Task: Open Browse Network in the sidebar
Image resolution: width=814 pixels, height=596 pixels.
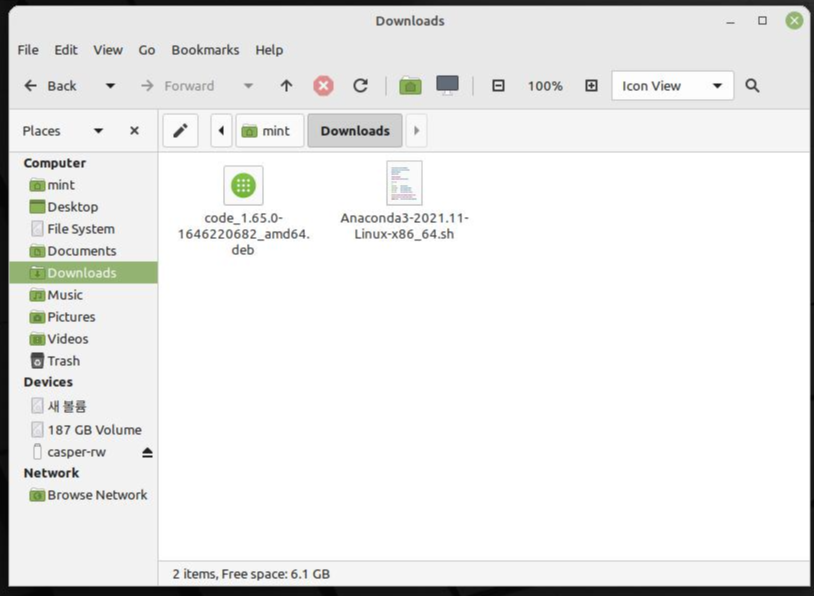Action: click(x=83, y=495)
